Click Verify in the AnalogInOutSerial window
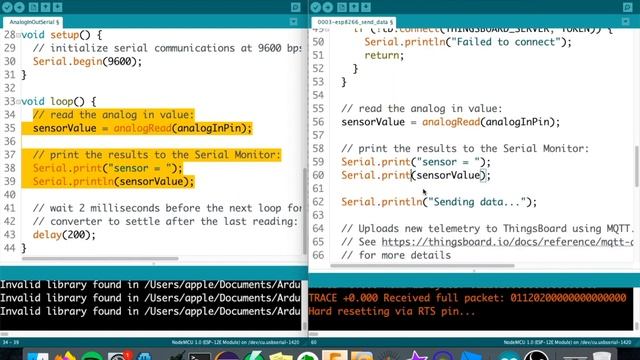The height and width of the screenshot is (360, 640). click(7, 7)
